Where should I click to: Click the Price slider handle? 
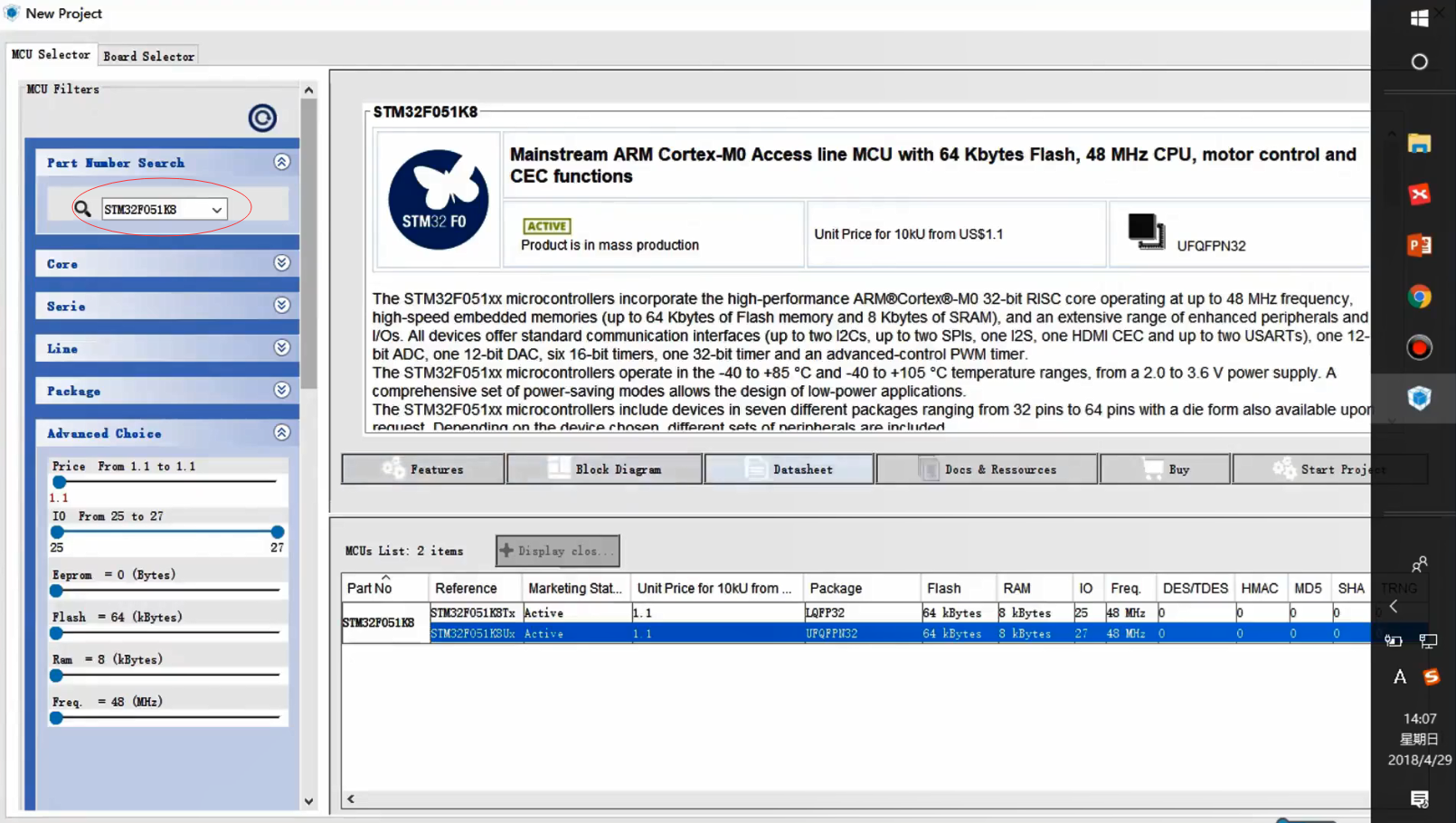60,482
